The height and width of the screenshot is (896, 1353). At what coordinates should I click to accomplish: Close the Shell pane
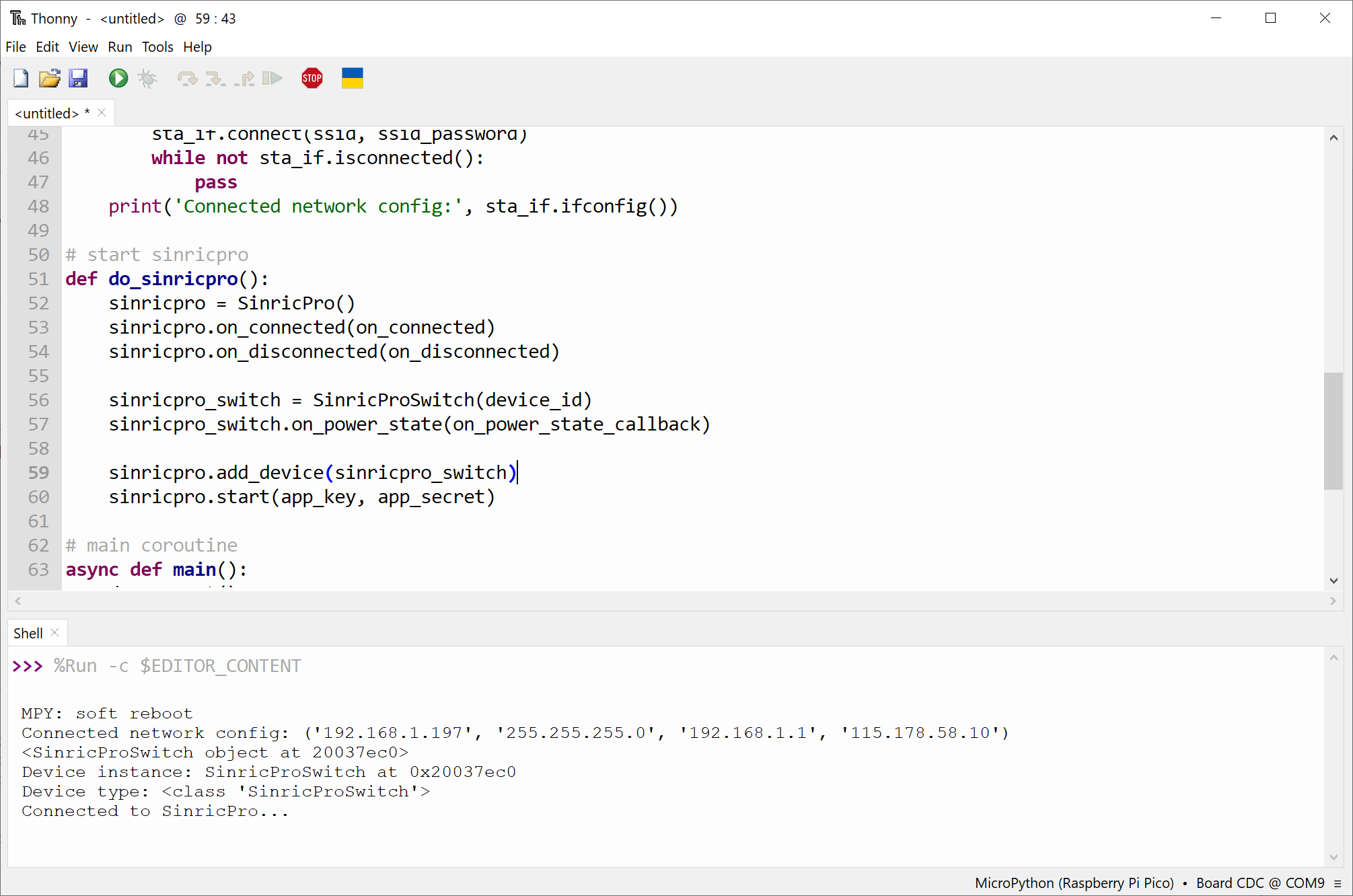click(53, 632)
